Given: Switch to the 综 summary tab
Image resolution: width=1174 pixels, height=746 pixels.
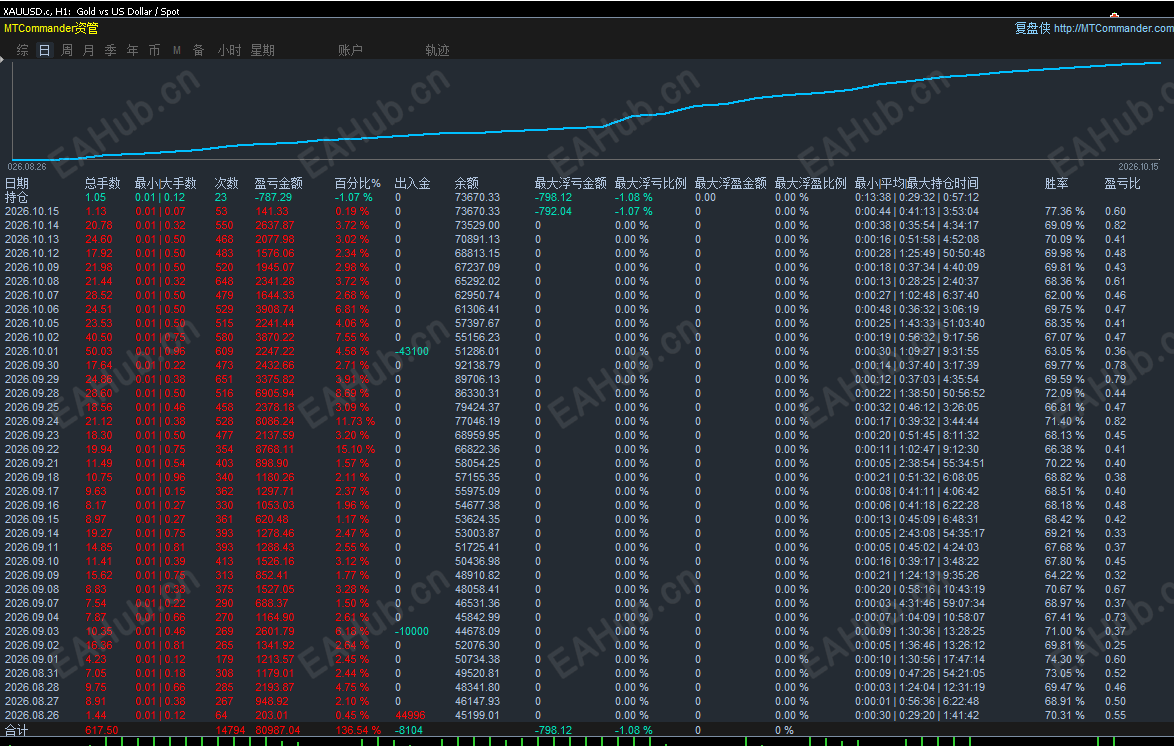Looking at the screenshot, I should click(23, 50).
